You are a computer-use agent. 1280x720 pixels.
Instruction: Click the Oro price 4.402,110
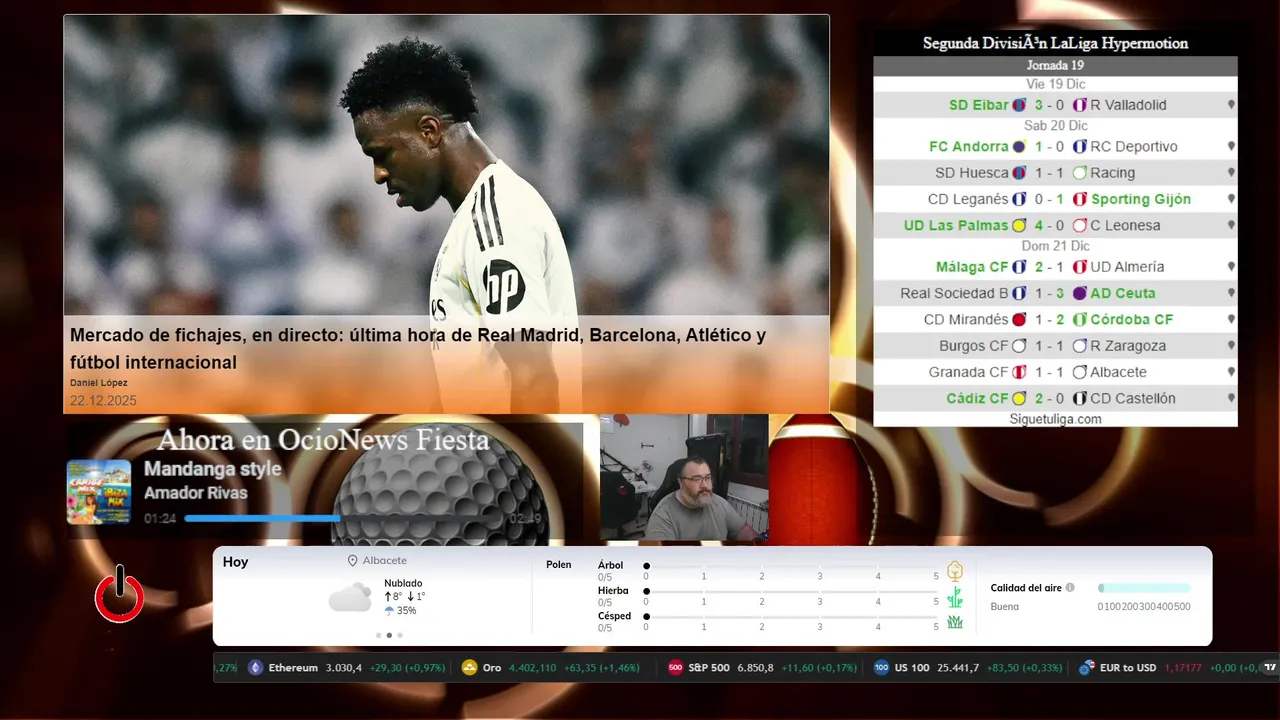click(533, 668)
